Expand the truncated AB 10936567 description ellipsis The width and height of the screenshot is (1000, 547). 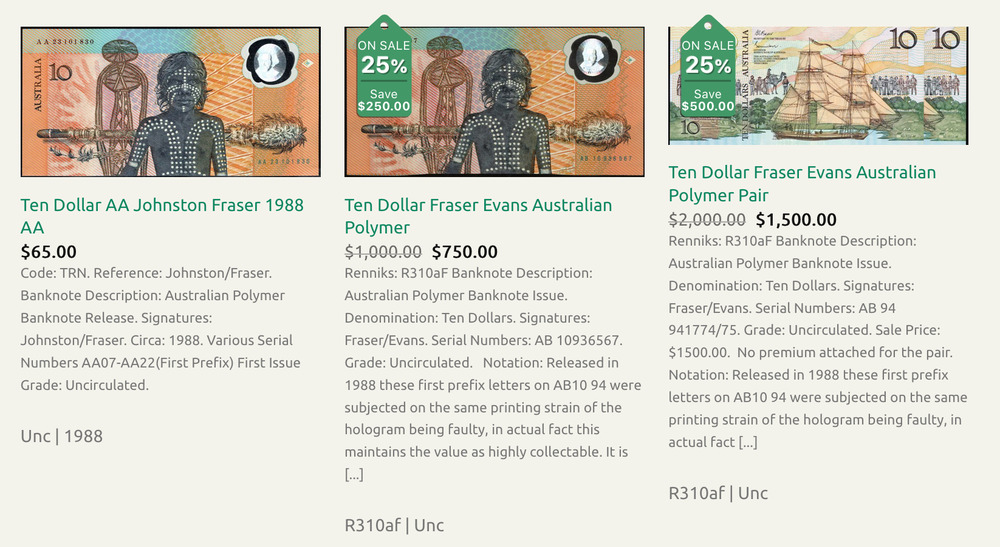coord(354,474)
